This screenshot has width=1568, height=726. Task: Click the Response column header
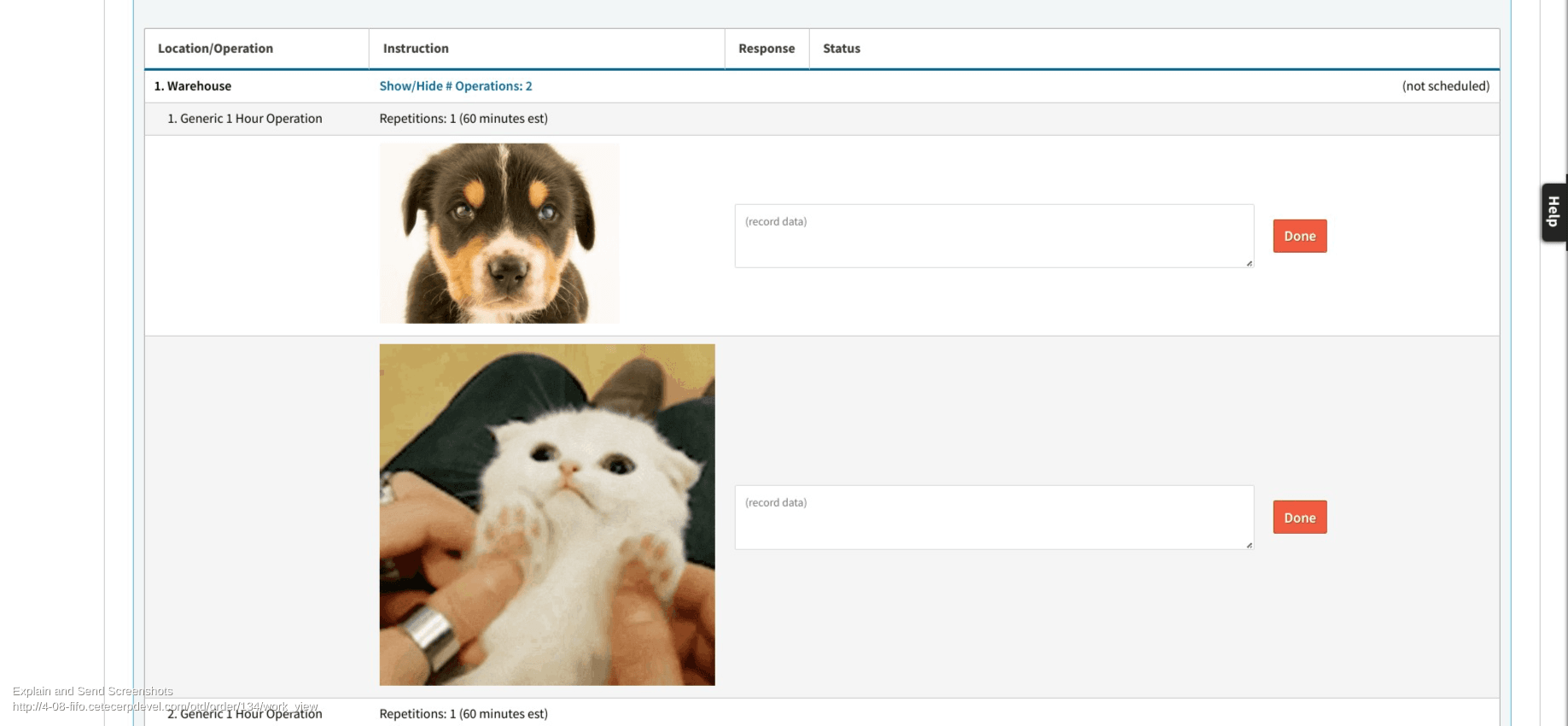(x=766, y=49)
